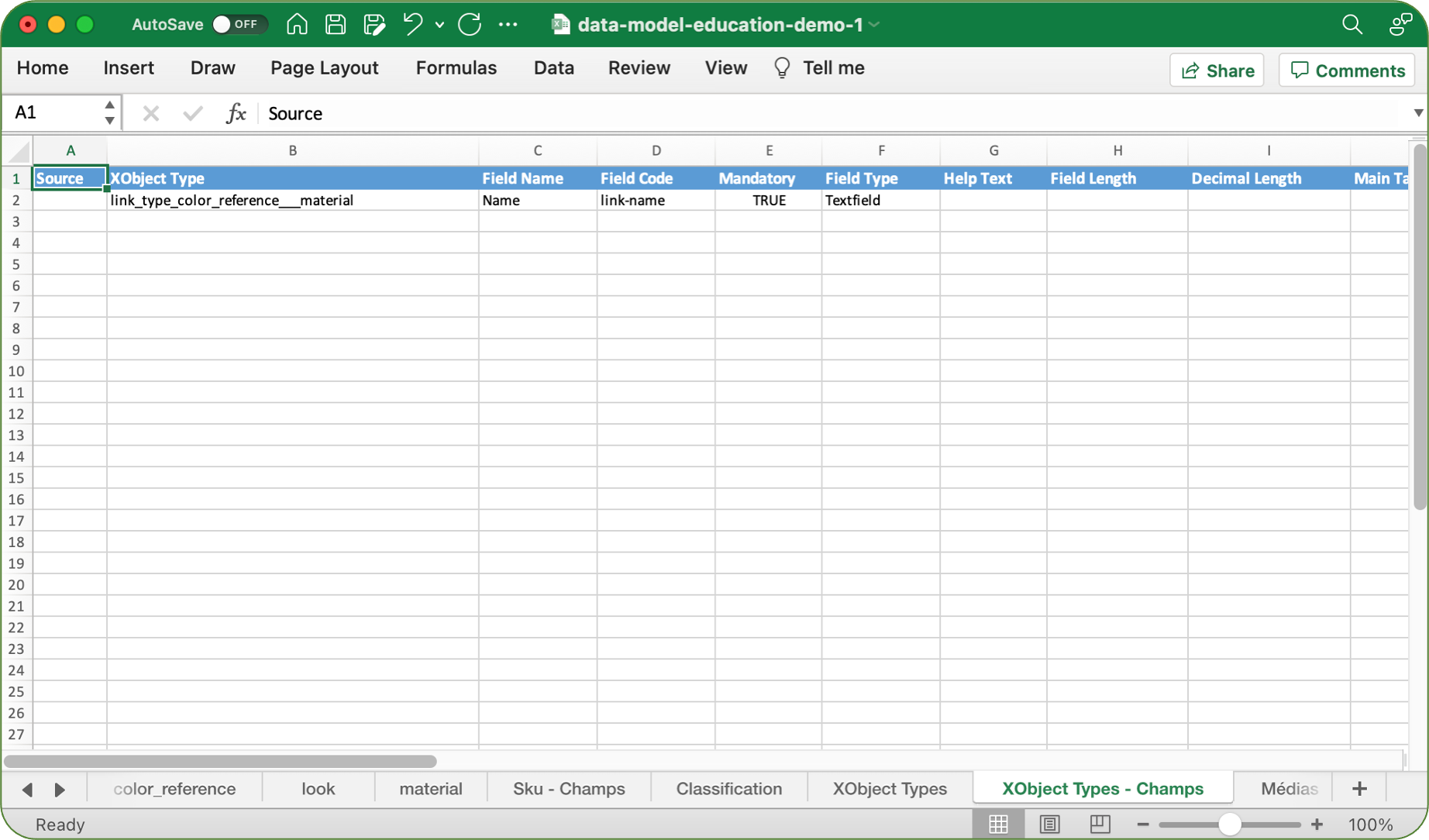Open the Review ribbon tab
This screenshot has height=840, width=1429.
pos(639,68)
